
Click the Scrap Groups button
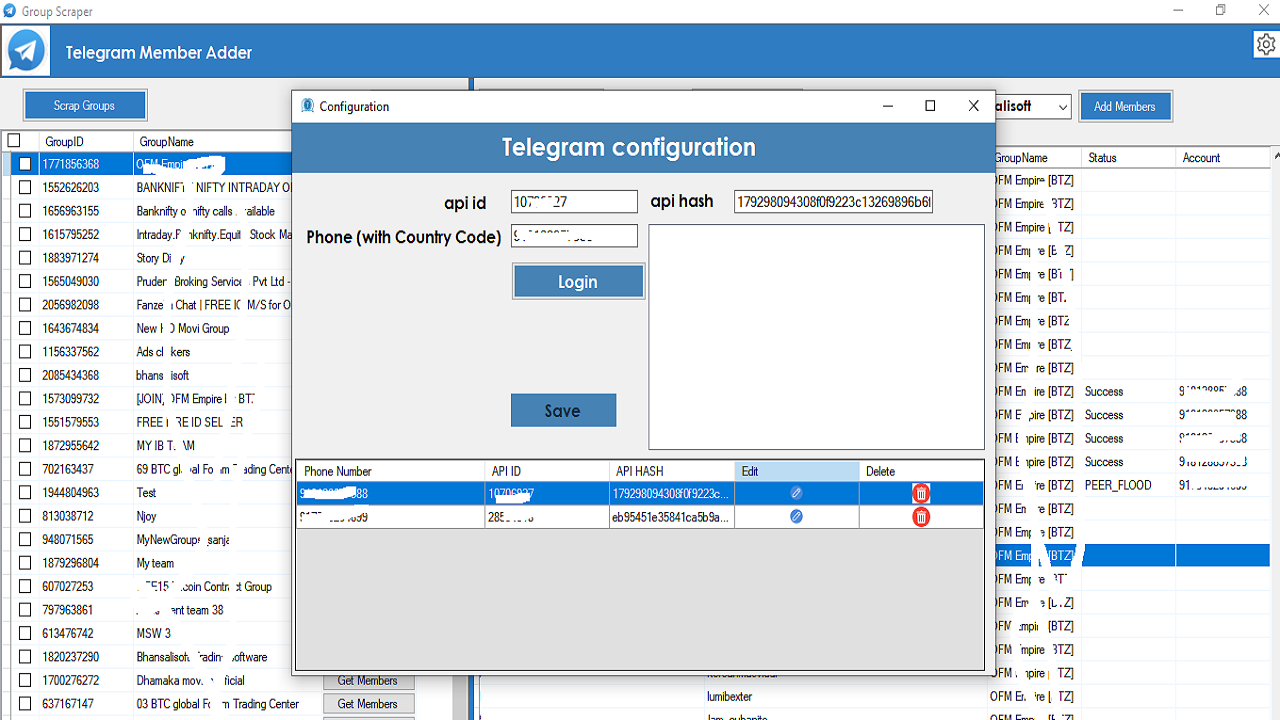(x=84, y=104)
